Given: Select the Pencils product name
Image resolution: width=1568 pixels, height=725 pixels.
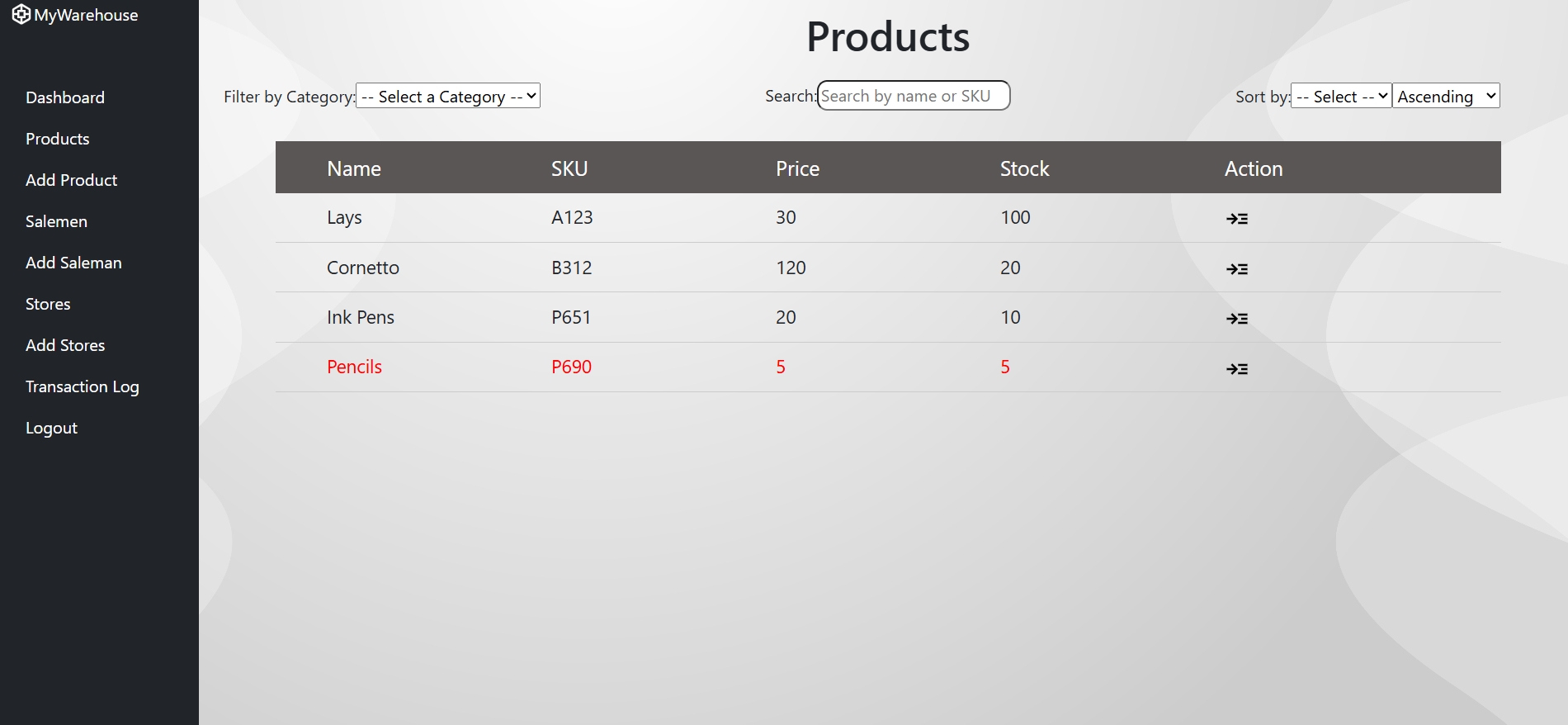Looking at the screenshot, I should coord(354,367).
